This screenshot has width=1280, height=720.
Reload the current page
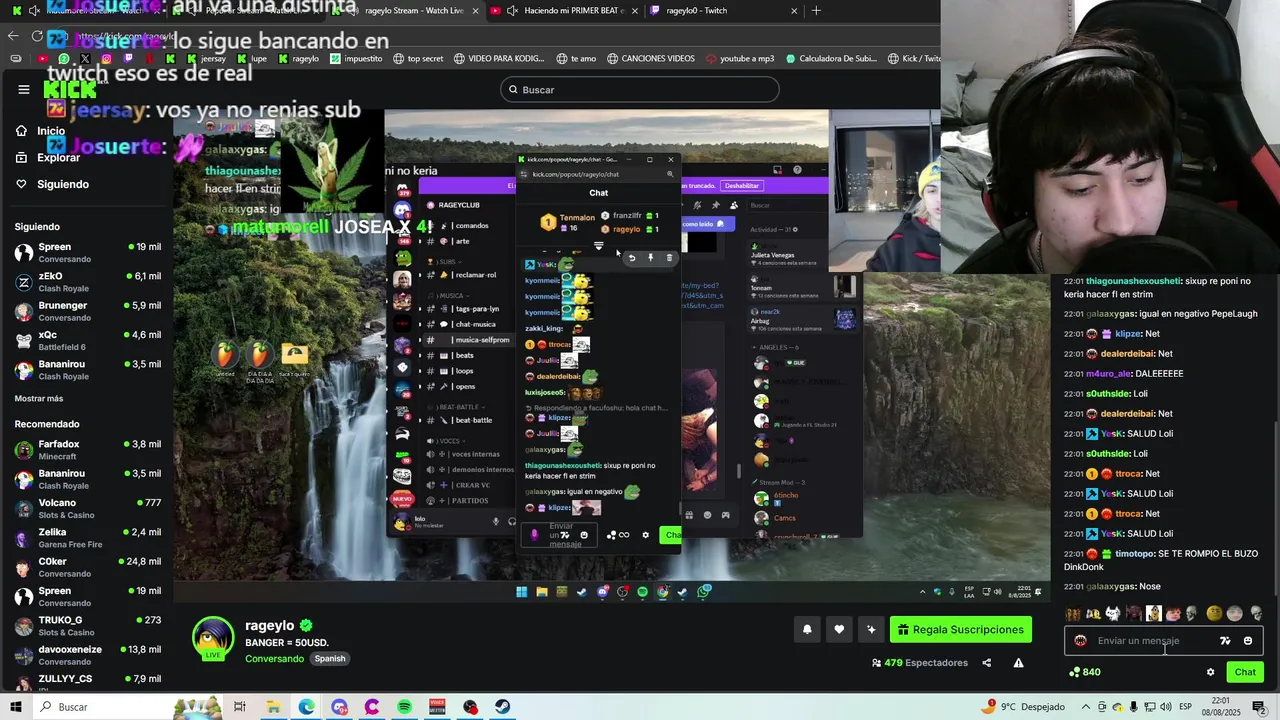(38, 36)
